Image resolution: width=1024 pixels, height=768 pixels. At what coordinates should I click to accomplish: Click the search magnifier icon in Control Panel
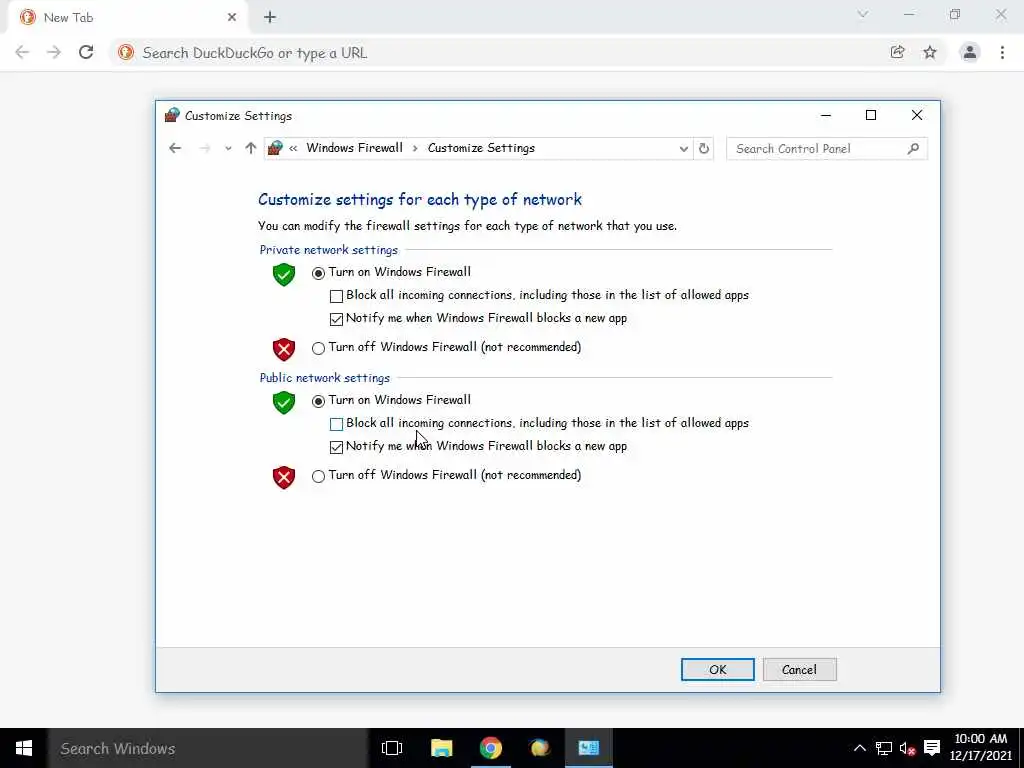pos(913,149)
